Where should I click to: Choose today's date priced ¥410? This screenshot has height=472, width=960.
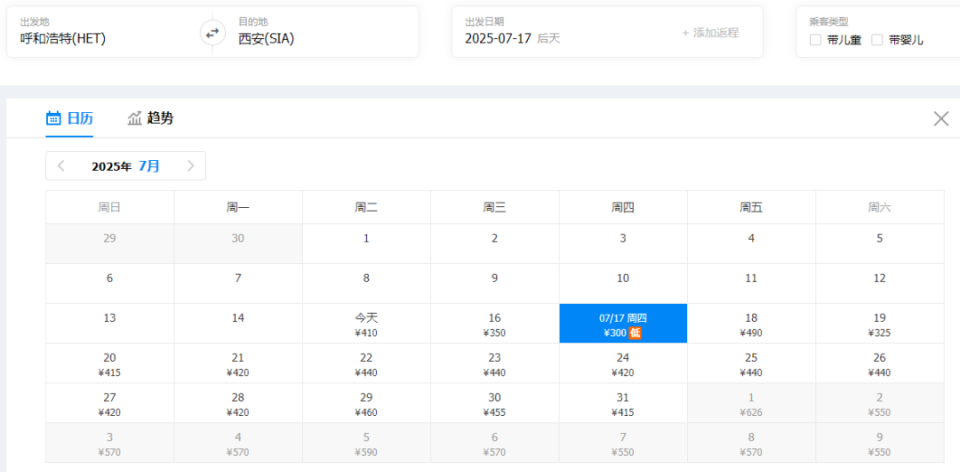tap(366, 324)
